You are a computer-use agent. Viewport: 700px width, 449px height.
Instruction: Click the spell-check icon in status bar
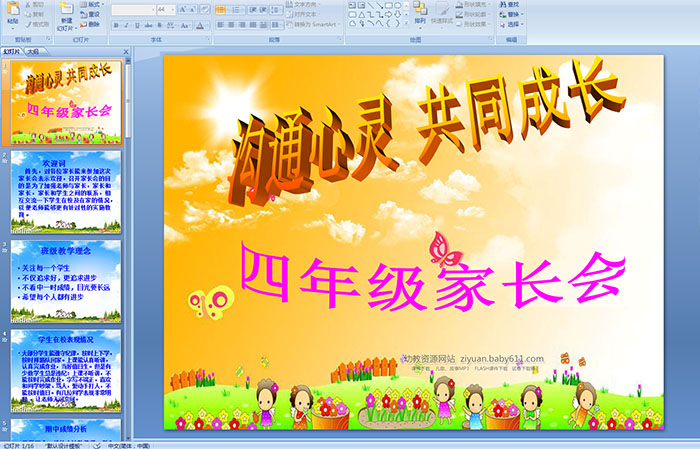(x=96, y=445)
